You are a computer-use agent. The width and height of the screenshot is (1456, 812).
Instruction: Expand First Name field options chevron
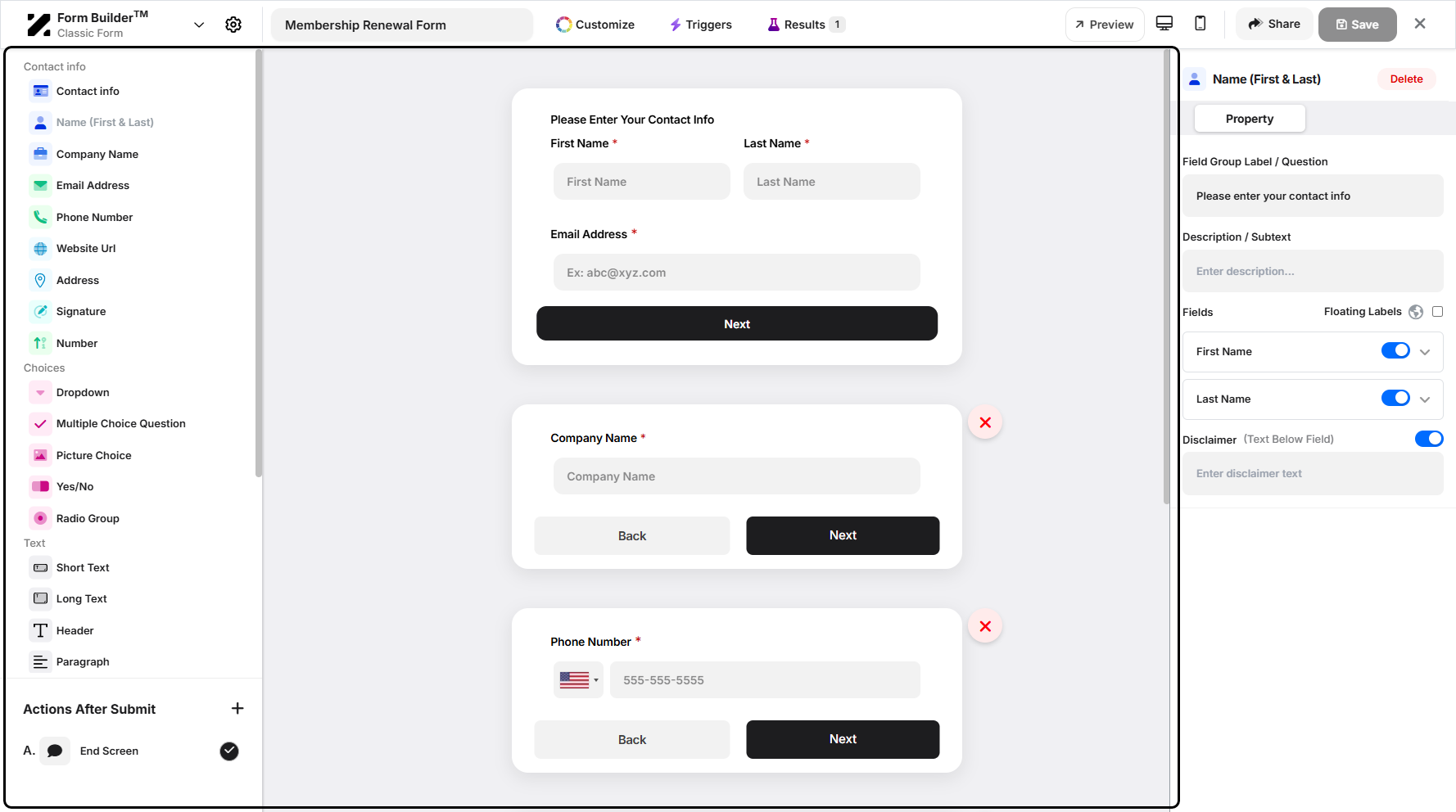coord(1425,352)
